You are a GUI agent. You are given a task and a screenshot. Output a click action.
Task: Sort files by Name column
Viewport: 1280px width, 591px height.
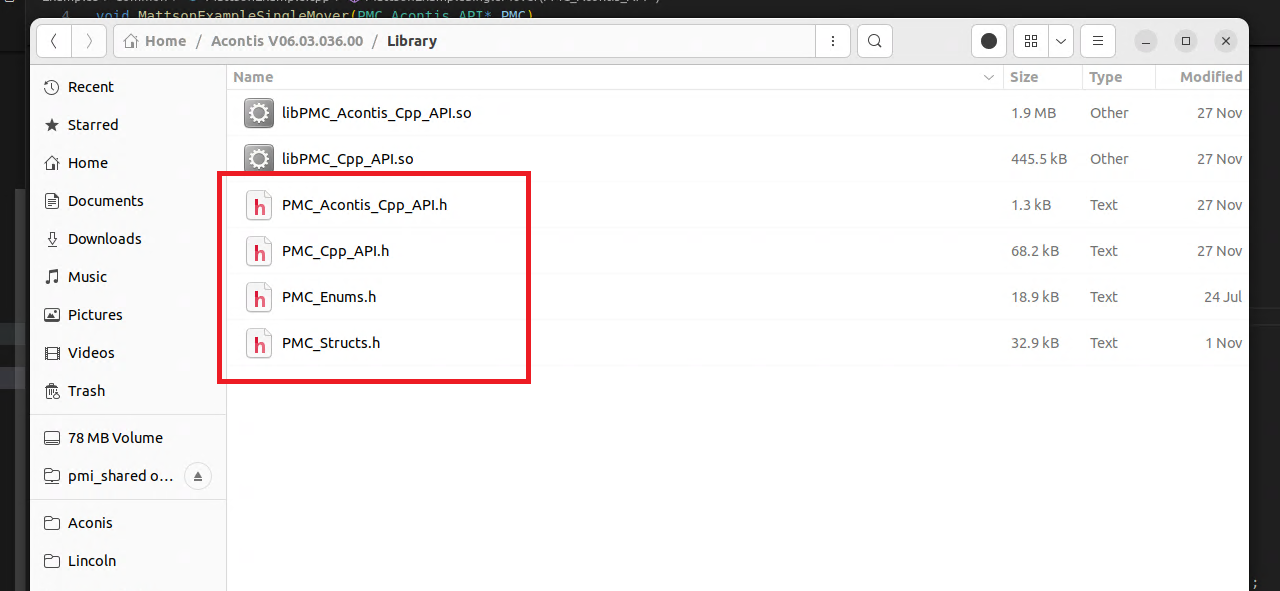(254, 77)
